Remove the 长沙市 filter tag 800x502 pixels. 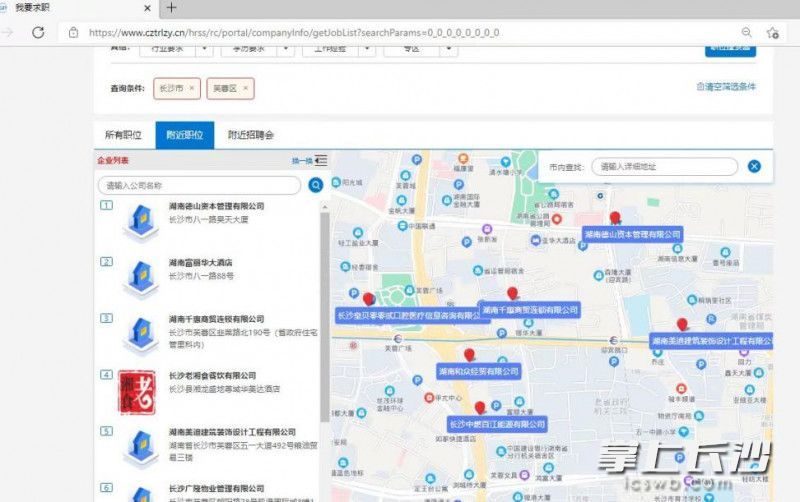192,88
